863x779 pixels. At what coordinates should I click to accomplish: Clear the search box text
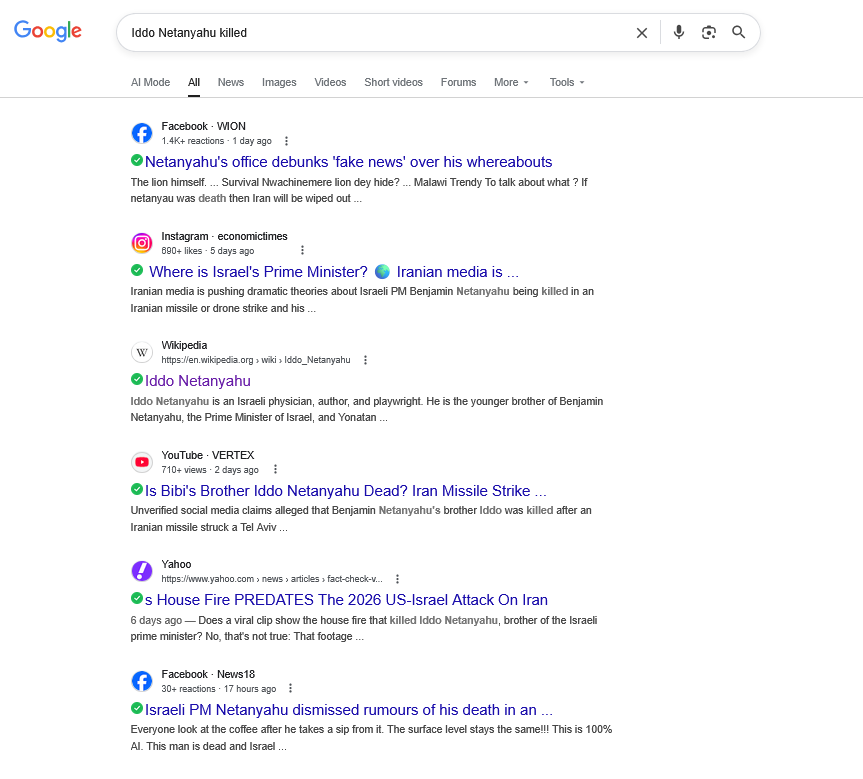point(642,33)
